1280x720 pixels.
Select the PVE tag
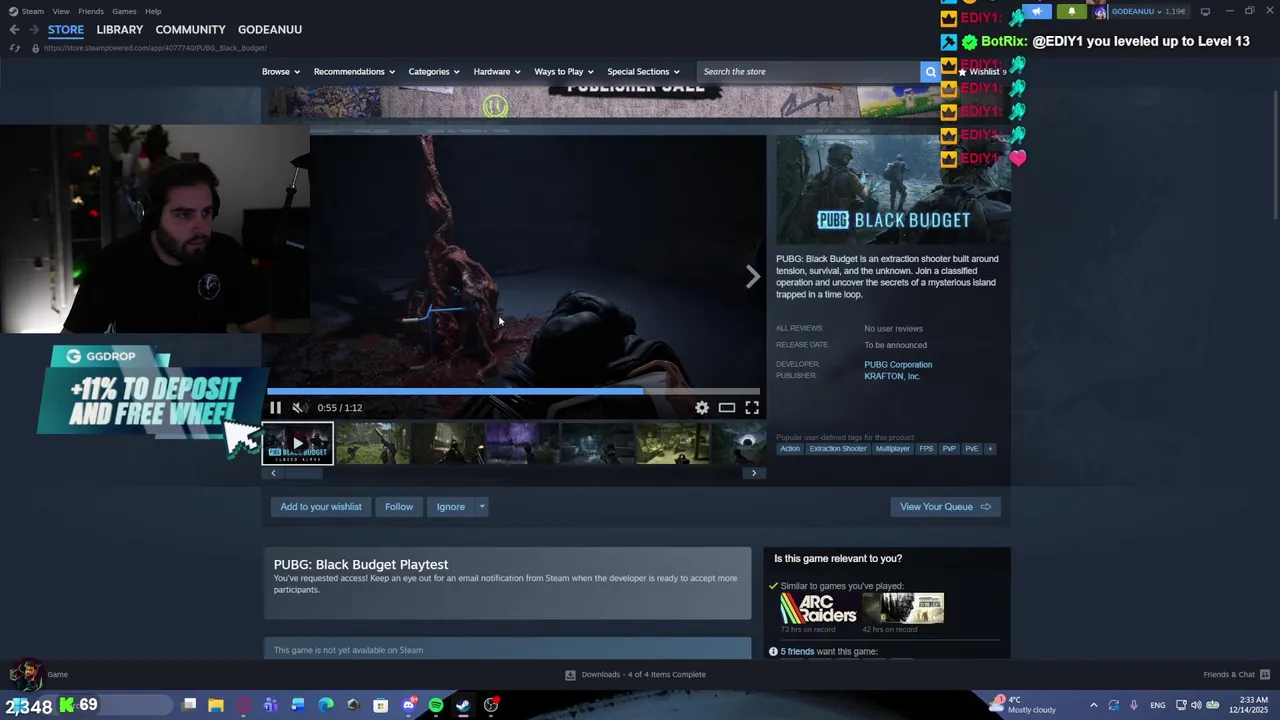click(x=972, y=448)
